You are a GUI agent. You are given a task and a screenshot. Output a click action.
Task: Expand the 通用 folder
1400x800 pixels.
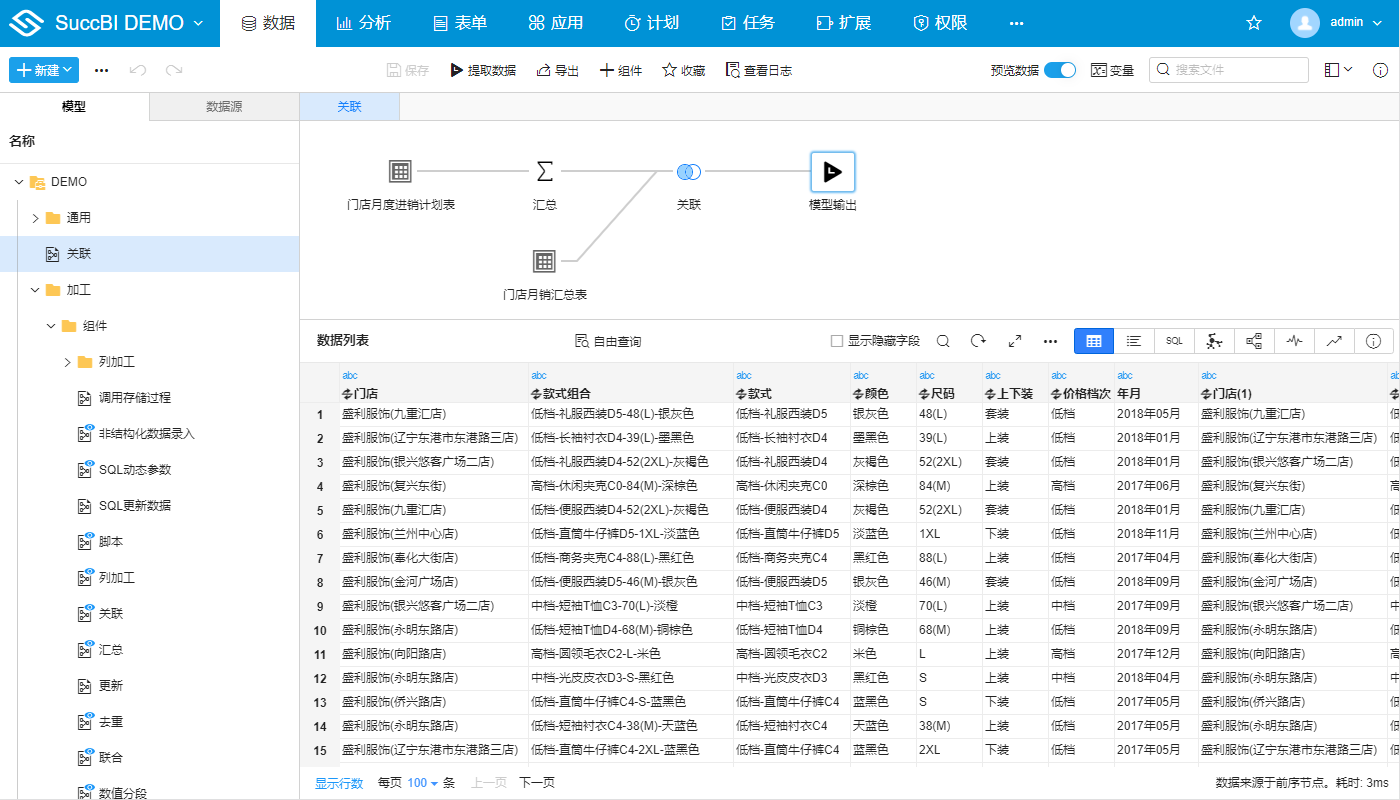35,218
